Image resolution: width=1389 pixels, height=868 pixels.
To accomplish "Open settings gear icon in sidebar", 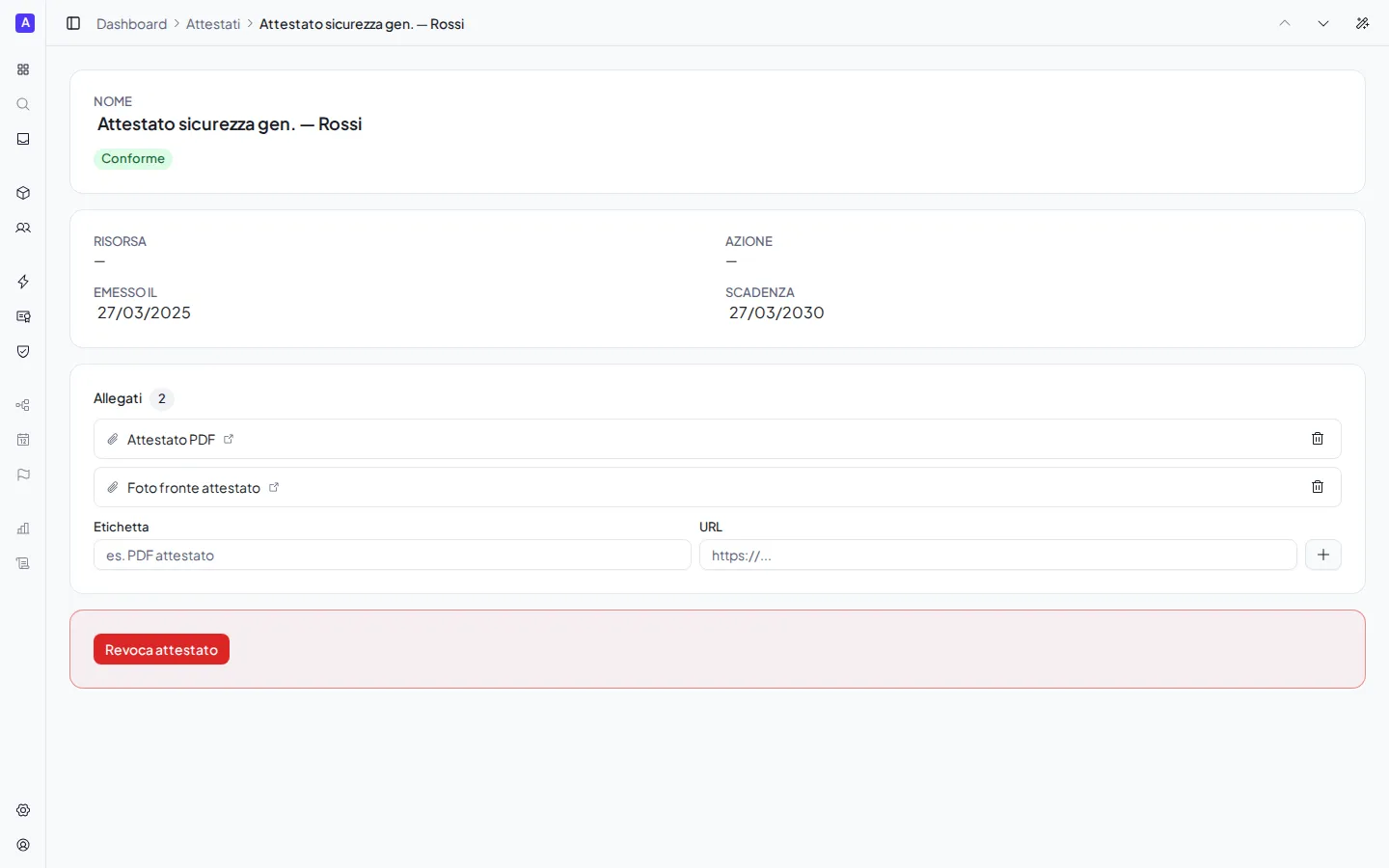I will (23, 810).
